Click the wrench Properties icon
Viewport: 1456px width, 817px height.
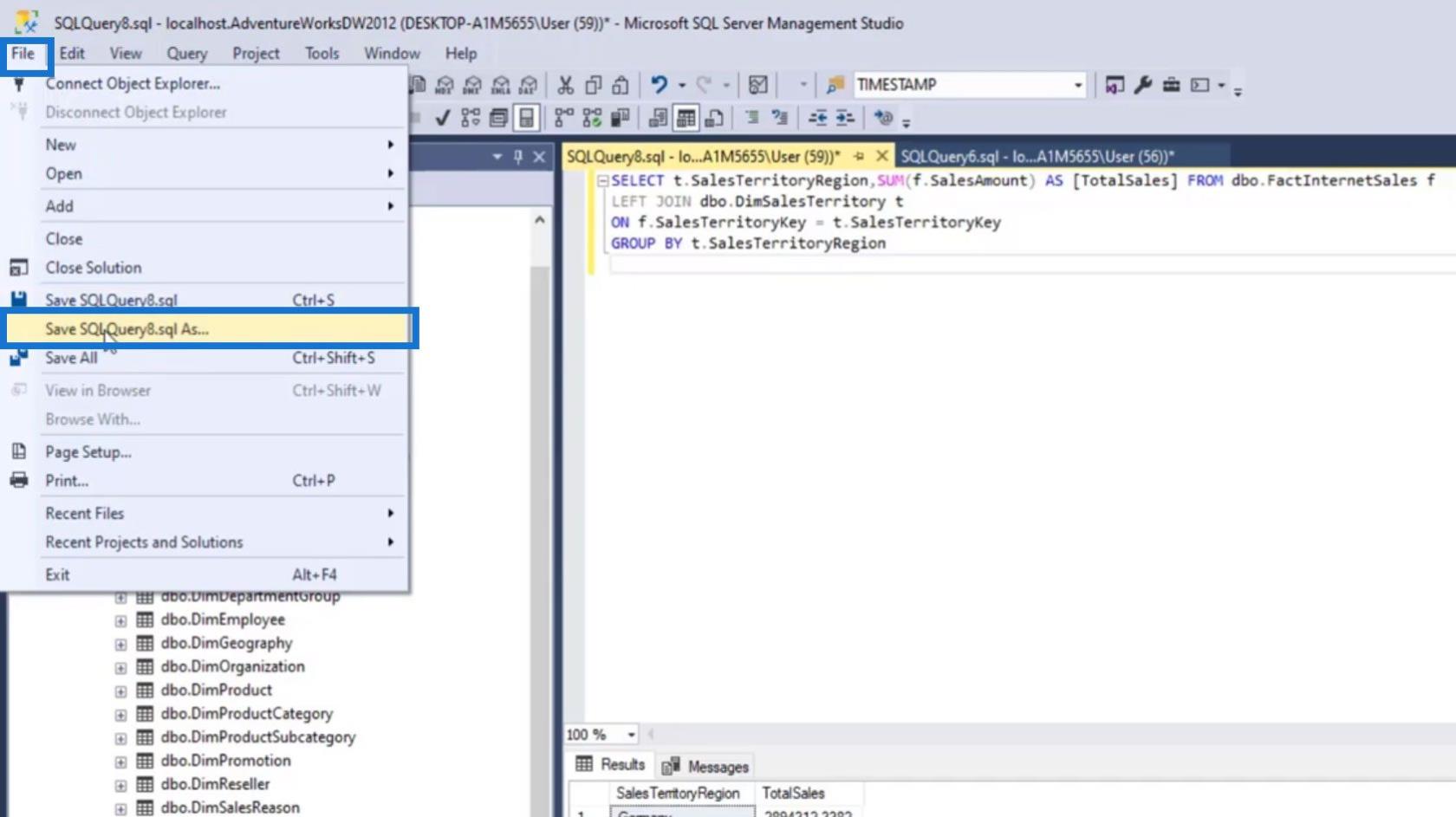point(1143,85)
